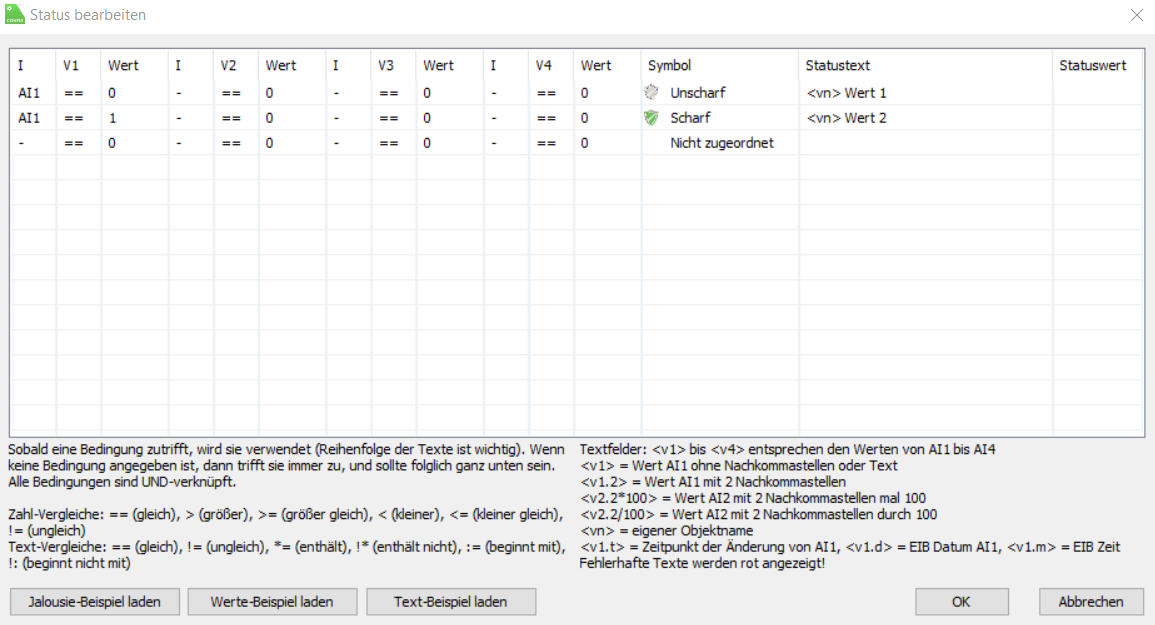Load the Text-Beispiel example
This screenshot has width=1155, height=625.
(x=451, y=601)
